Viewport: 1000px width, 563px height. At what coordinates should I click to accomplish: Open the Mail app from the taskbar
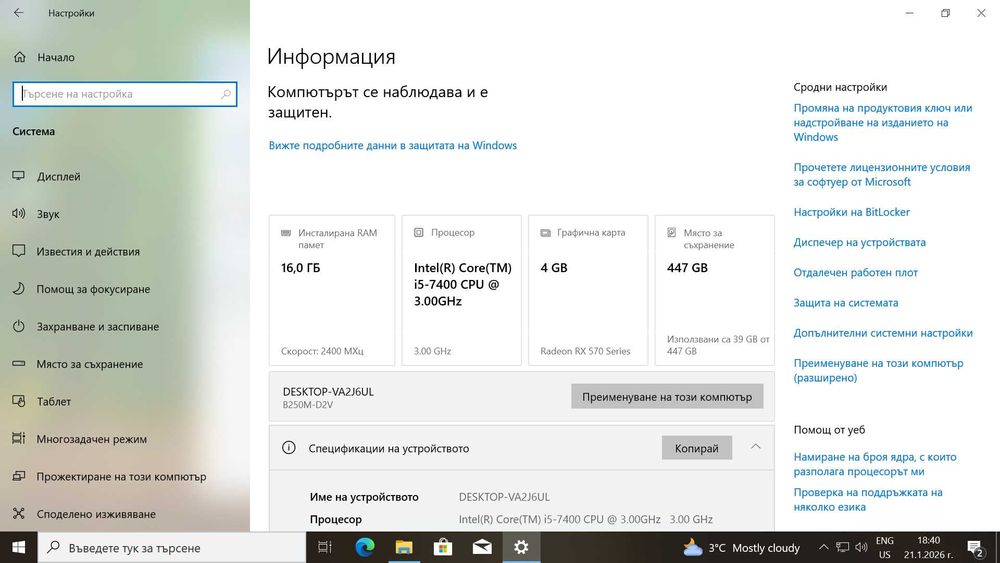click(482, 547)
